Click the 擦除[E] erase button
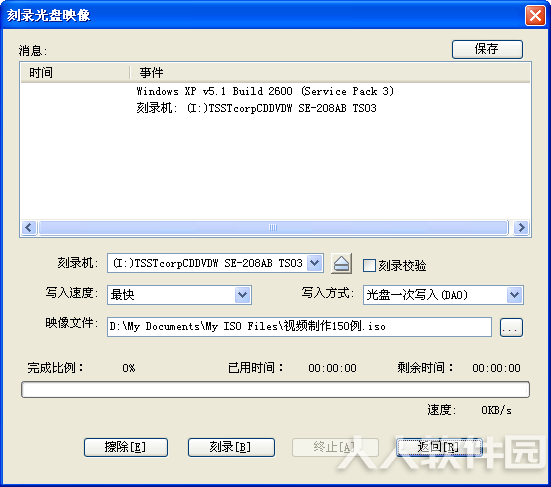The image size is (551, 487). coord(126,447)
